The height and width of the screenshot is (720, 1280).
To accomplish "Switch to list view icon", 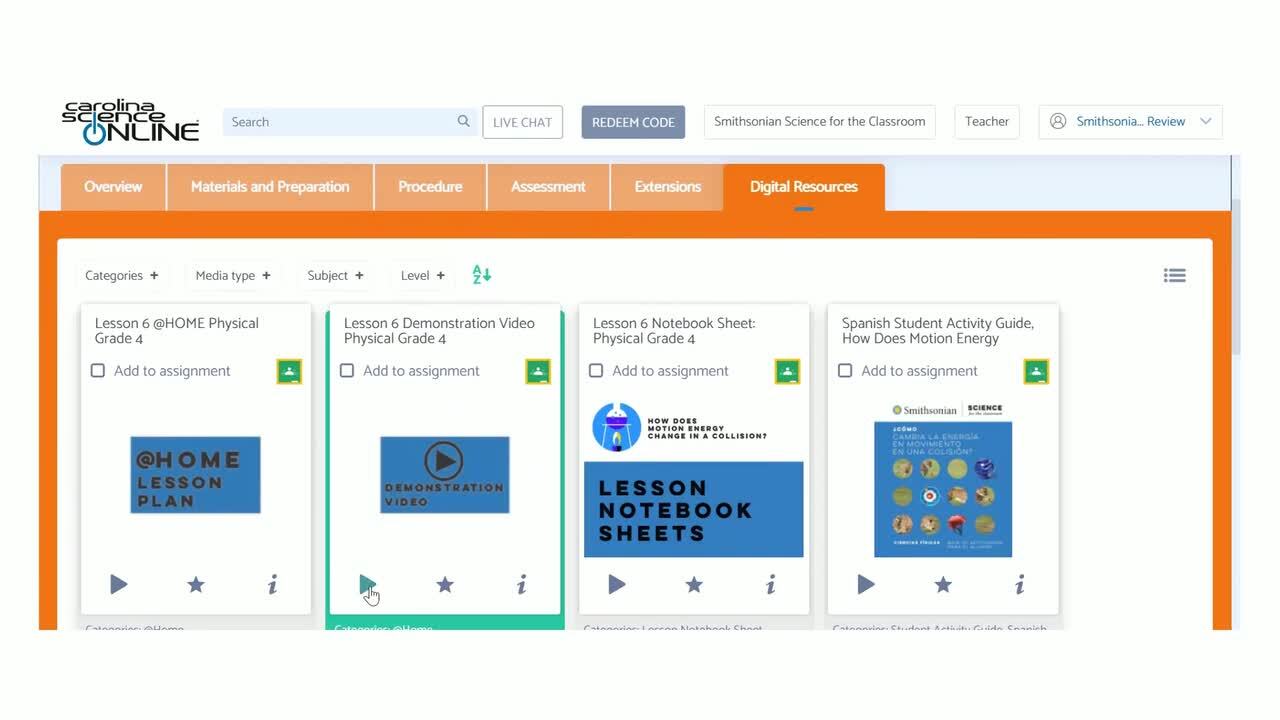I will click(x=1175, y=275).
